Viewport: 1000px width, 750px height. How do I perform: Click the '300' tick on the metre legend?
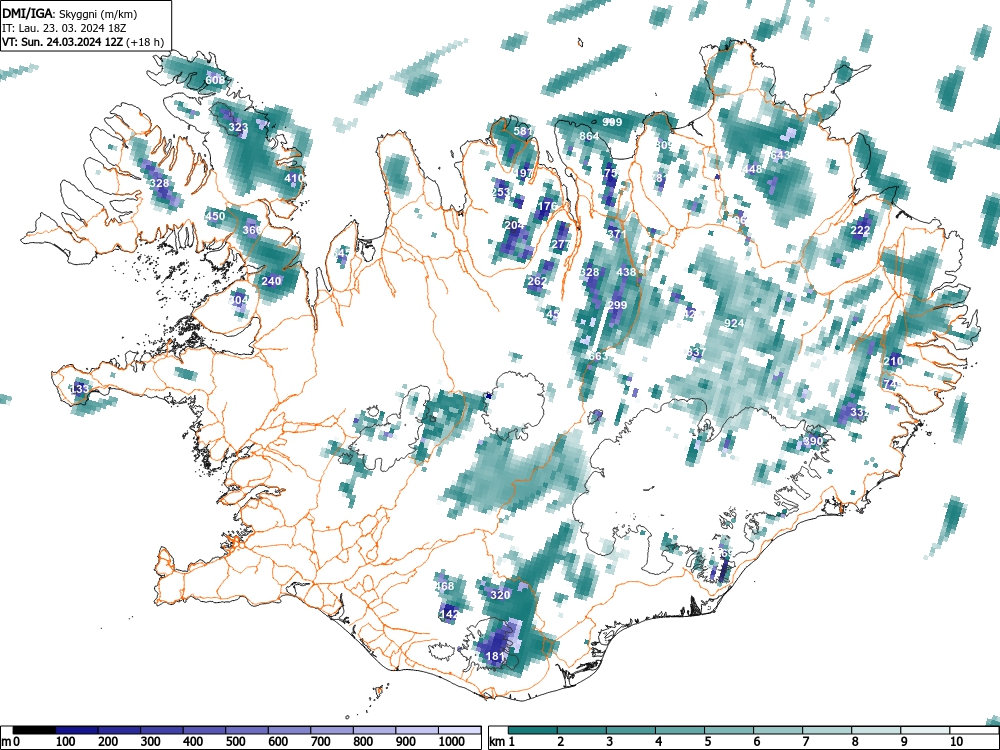(151, 742)
